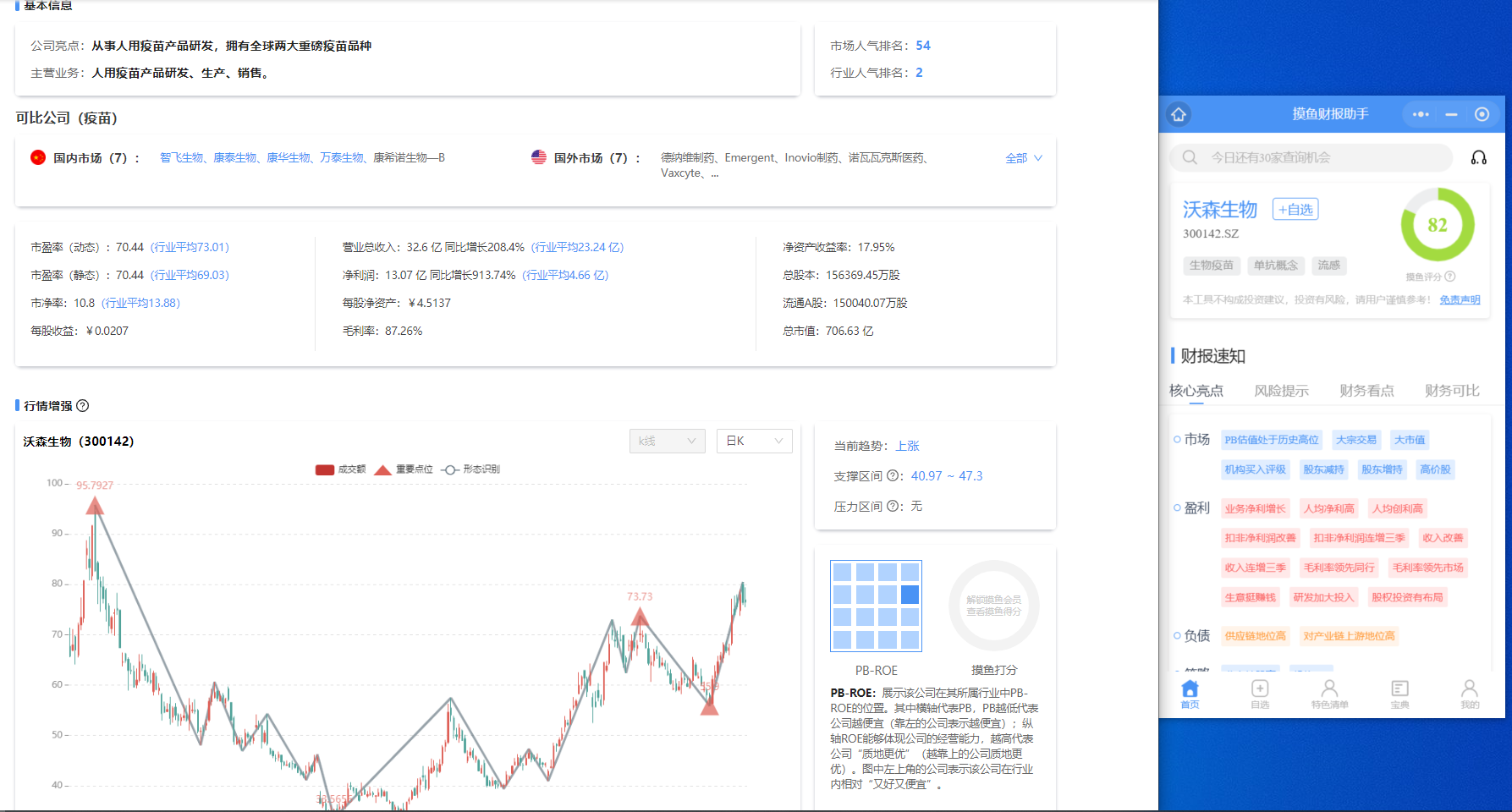This screenshot has width=1512, height=812.
Task: Select 对产业链上游地位高 tag
Action: (1349, 636)
